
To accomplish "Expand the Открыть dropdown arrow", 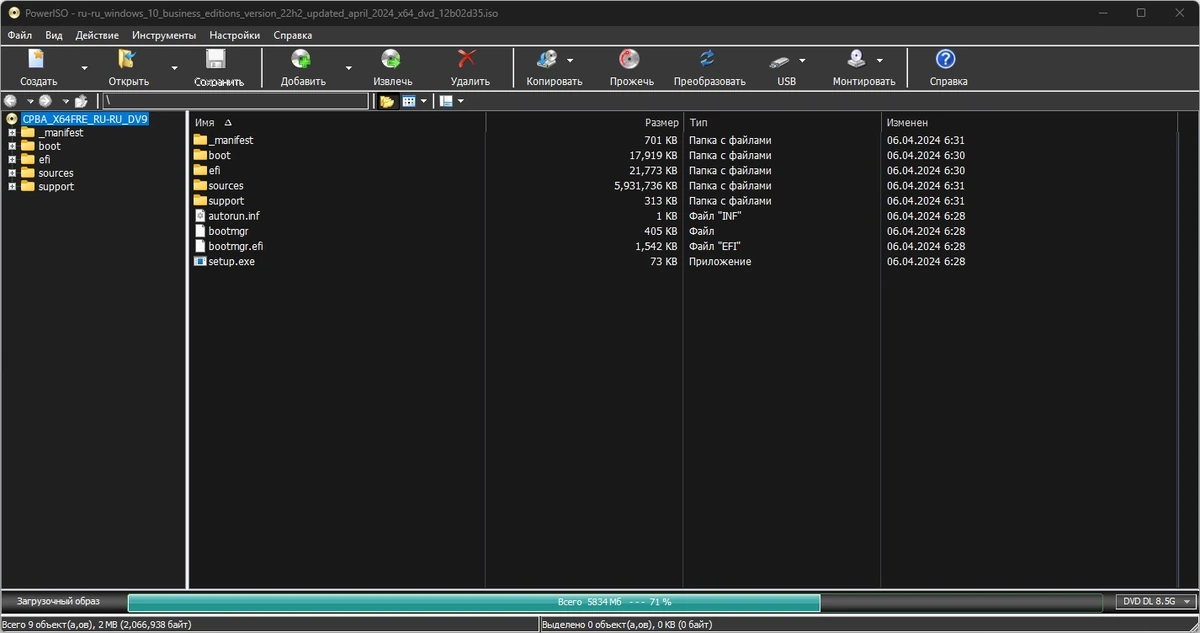I will (x=174, y=68).
